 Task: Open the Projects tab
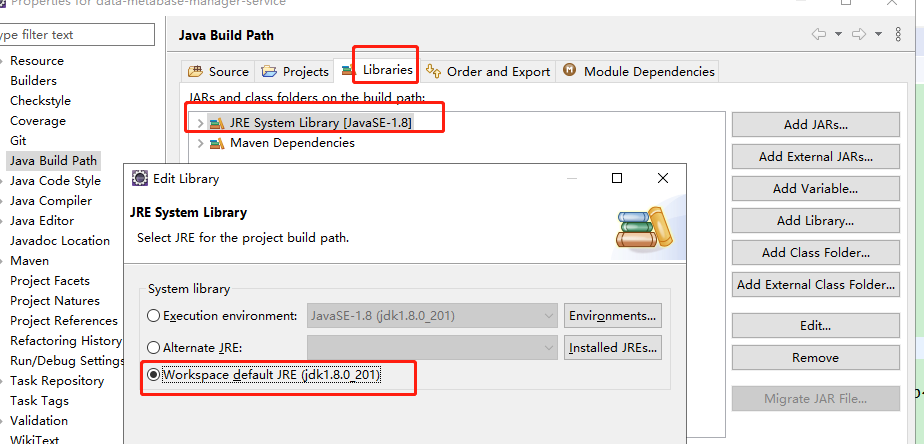(294, 72)
